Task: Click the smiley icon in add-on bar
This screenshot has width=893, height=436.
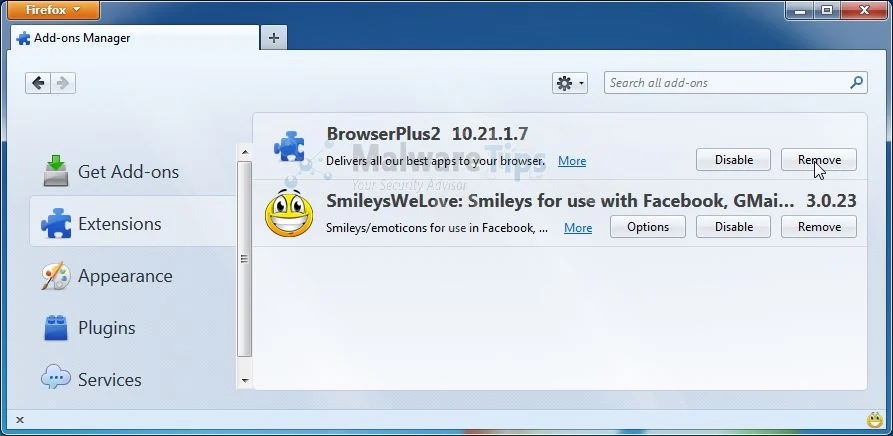Action: pos(875,421)
